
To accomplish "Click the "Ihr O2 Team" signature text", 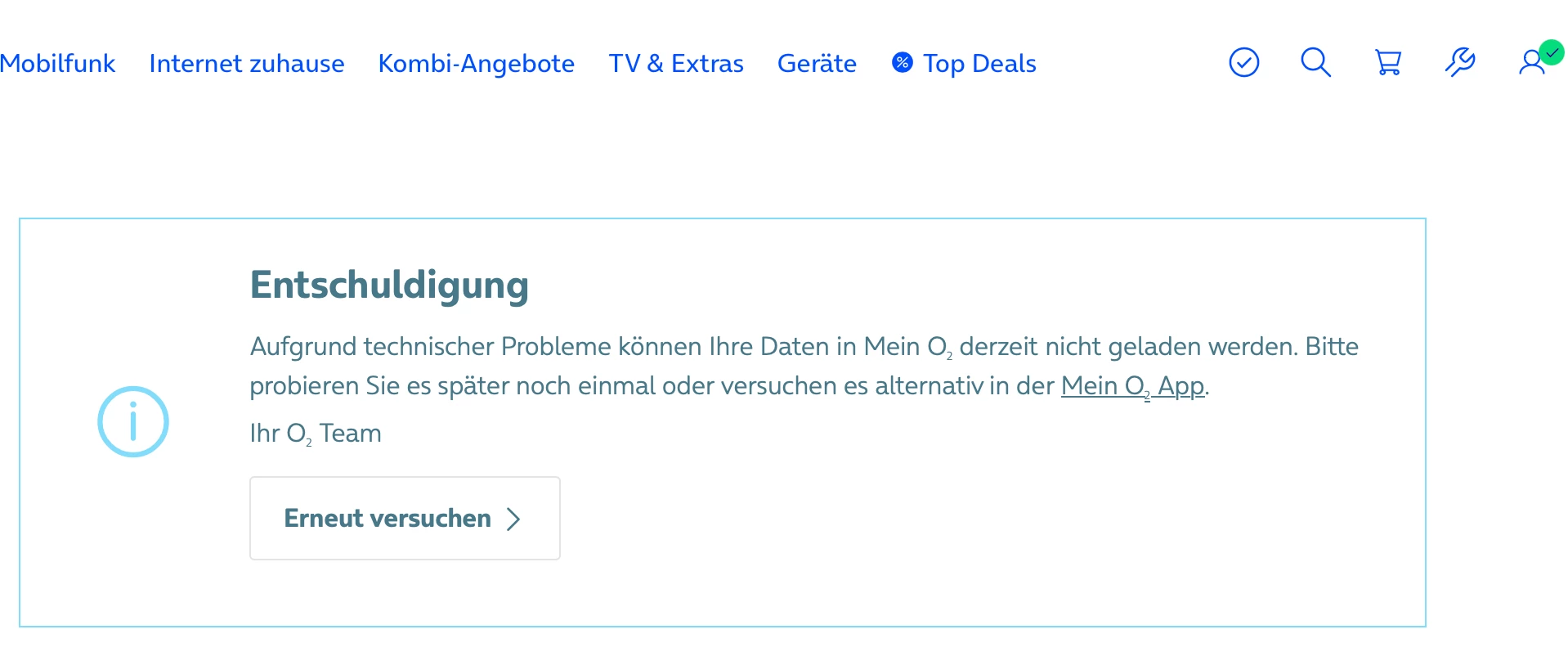I will tap(316, 434).
